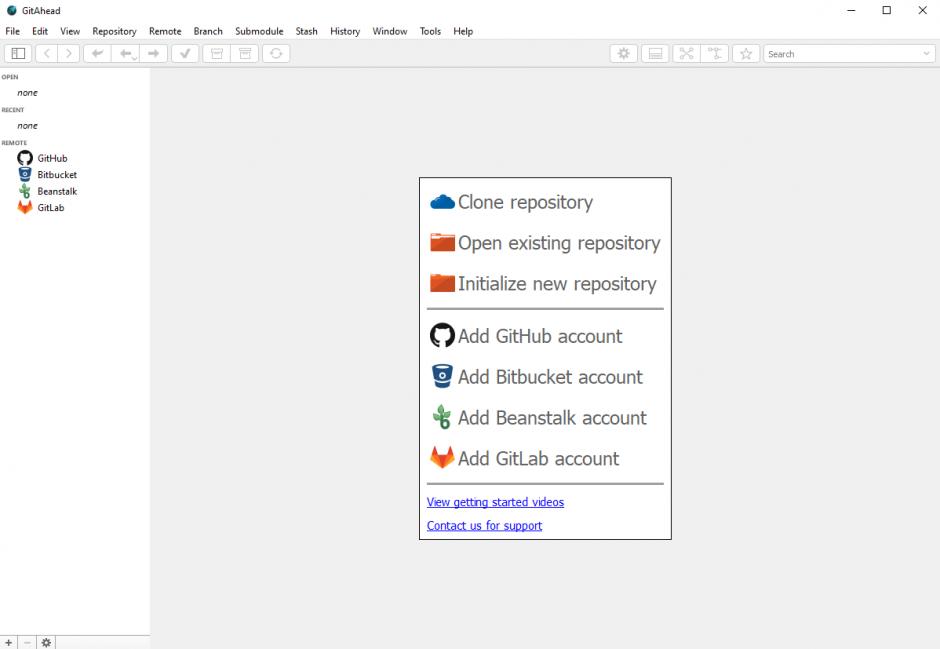The image size is (940, 649).
Task: Click Add GitLab account
Action: pyautogui.click(x=525, y=458)
